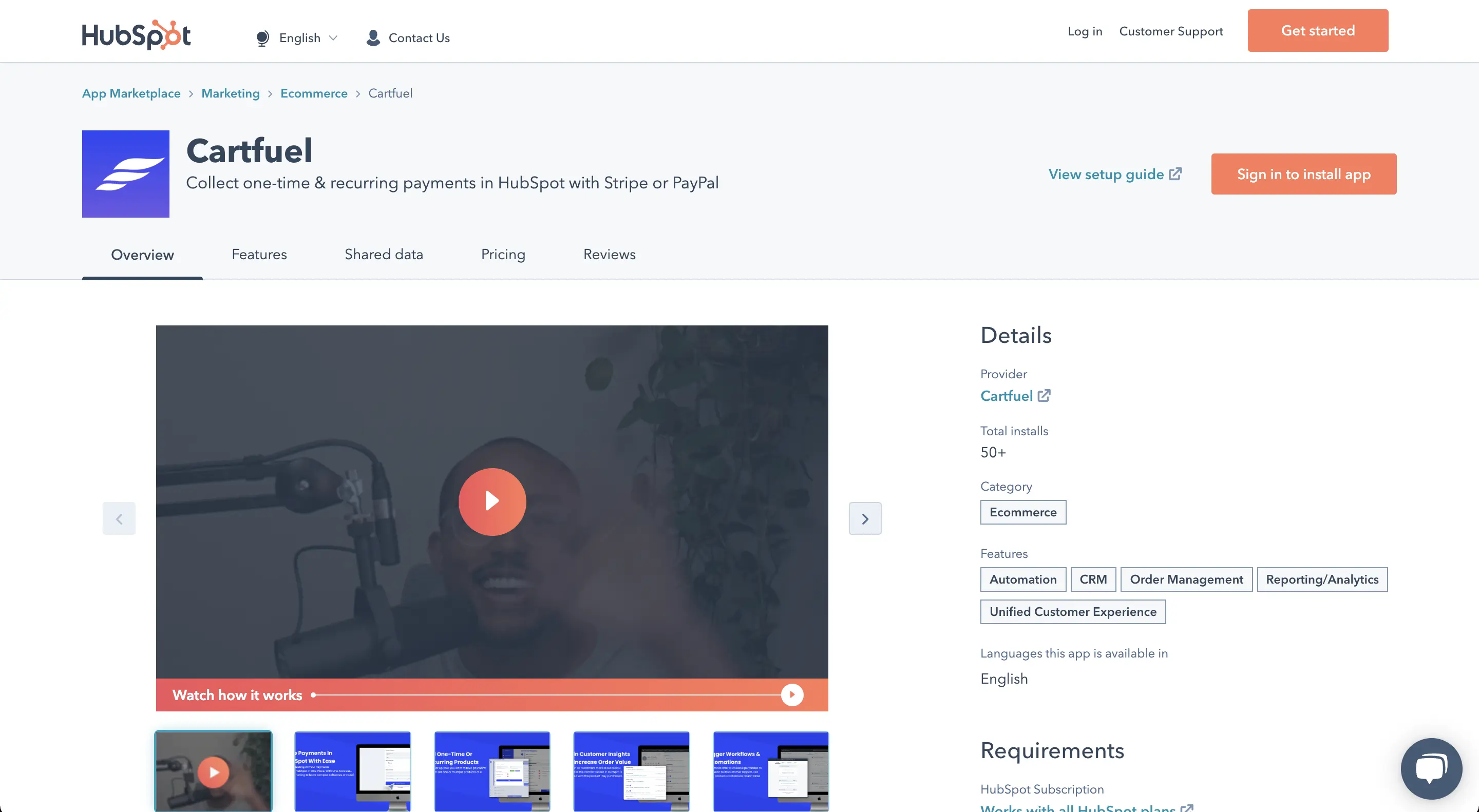
Task: Click the Cartfuel app title
Action: tap(249, 151)
